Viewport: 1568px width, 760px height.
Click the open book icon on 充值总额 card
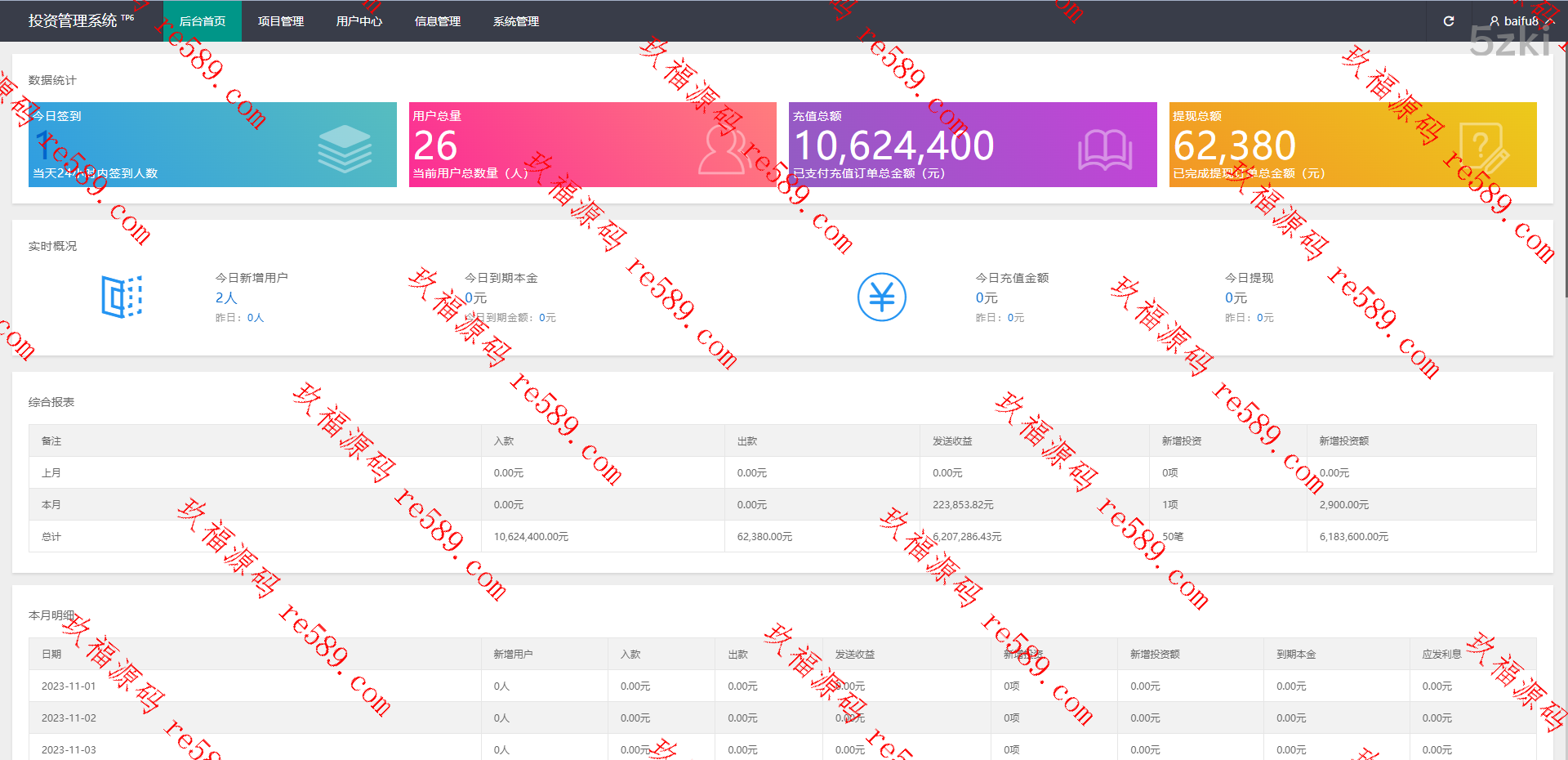click(1105, 150)
